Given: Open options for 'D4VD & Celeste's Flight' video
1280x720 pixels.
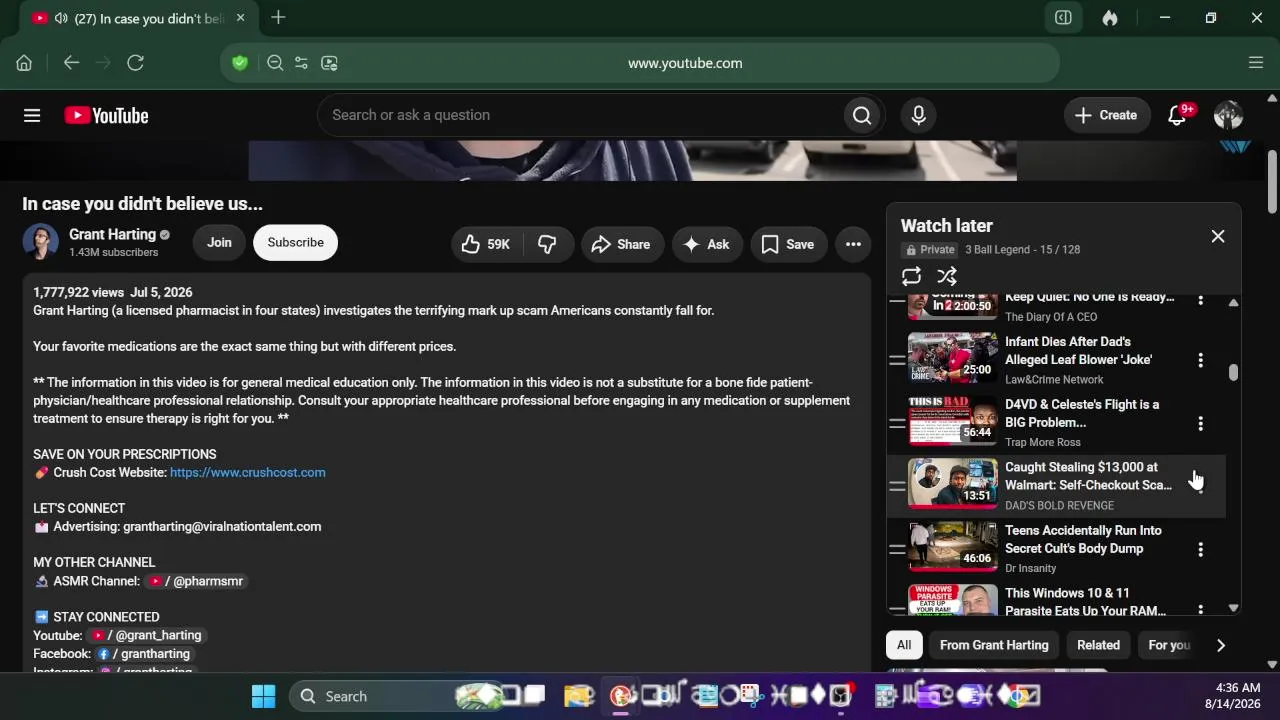Looking at the screenshot, I should tap(1201, 423).
